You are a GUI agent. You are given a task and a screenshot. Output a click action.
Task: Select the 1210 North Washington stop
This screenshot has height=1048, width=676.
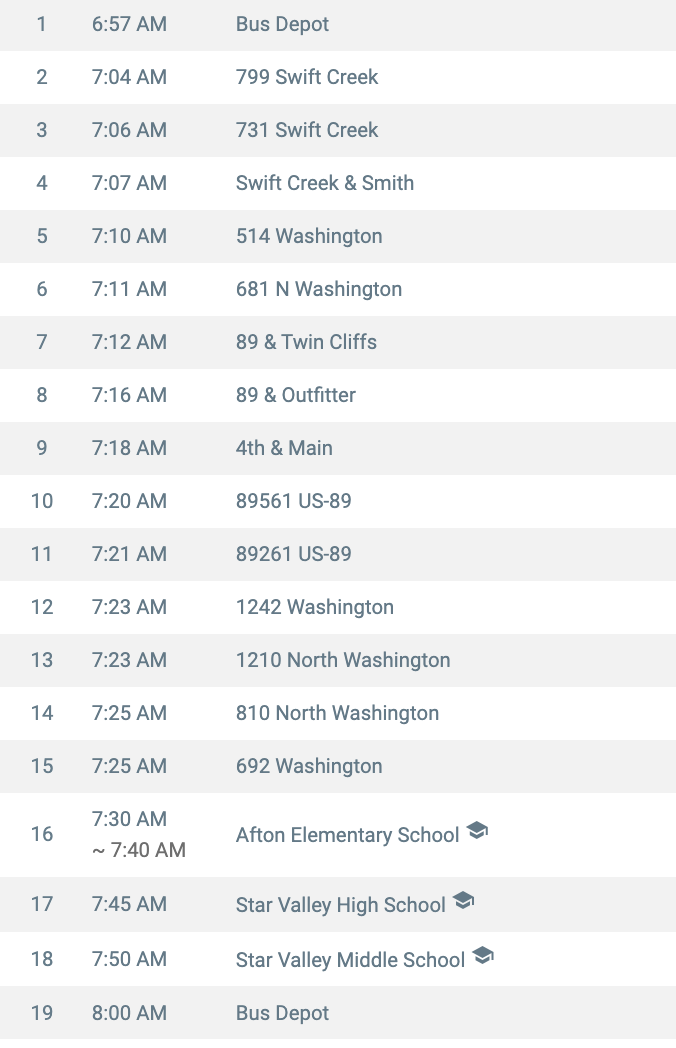click(x=343, y=660)
